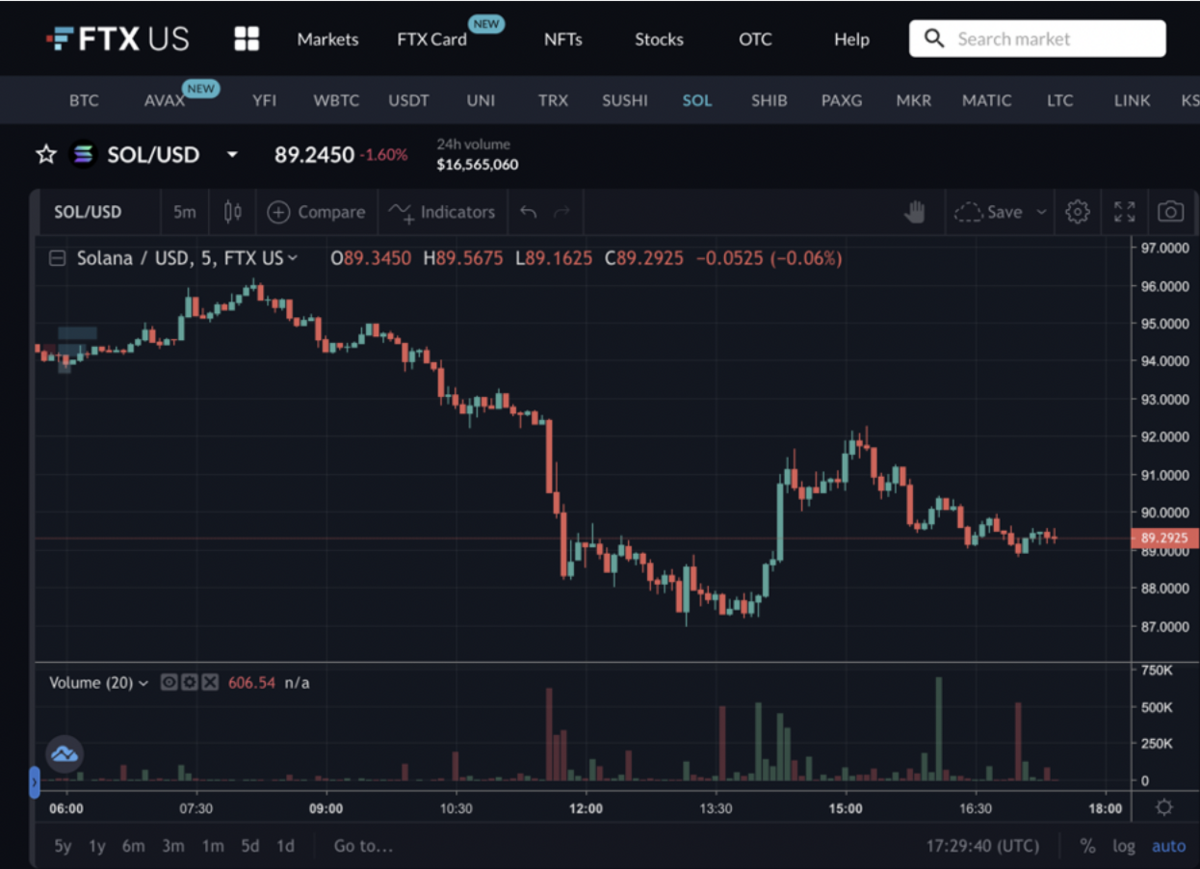
Task: Open Volume indicator settings icon
Action: click(189, 683)
